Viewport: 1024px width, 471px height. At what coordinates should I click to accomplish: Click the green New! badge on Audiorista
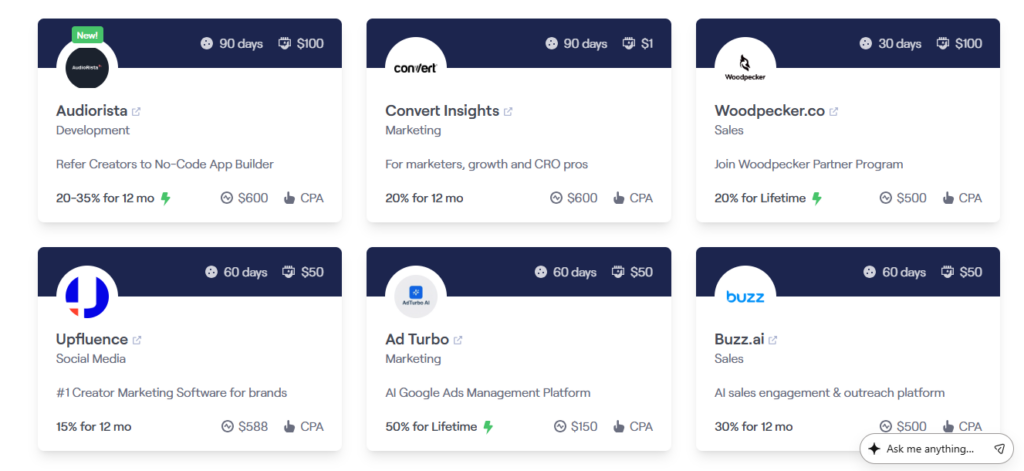click(87, 35)
